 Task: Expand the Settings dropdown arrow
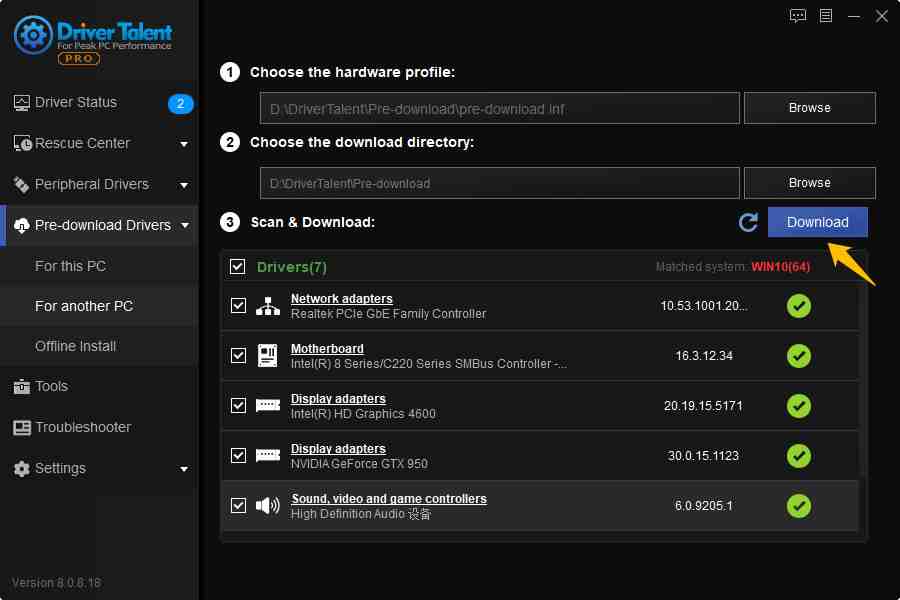184,469
